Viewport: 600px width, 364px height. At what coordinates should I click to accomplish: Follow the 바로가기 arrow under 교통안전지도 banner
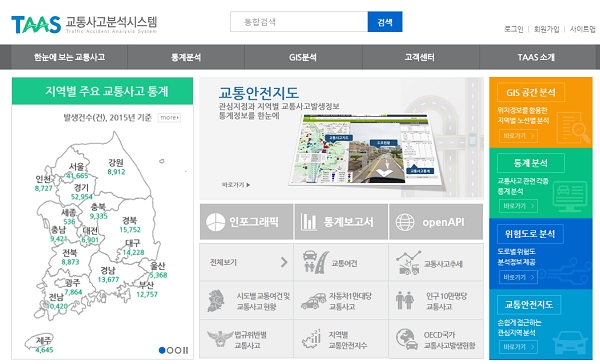point(235,185)
